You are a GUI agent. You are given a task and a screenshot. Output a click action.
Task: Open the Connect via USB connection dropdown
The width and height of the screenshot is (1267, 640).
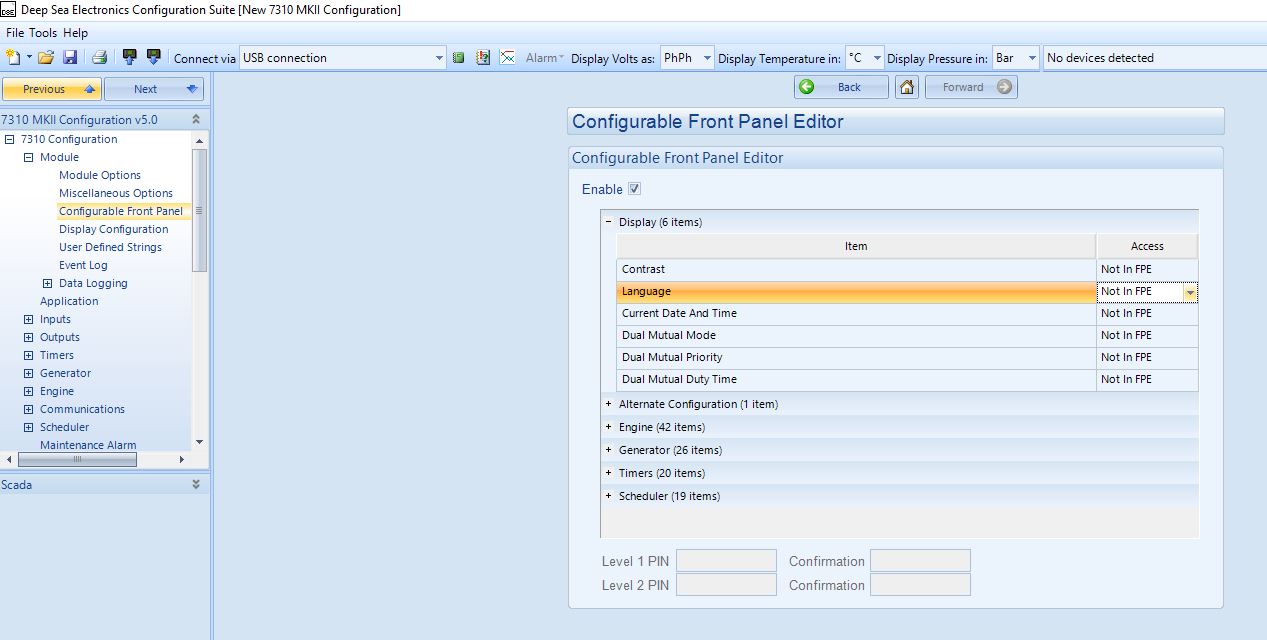(x=439, y=58)
